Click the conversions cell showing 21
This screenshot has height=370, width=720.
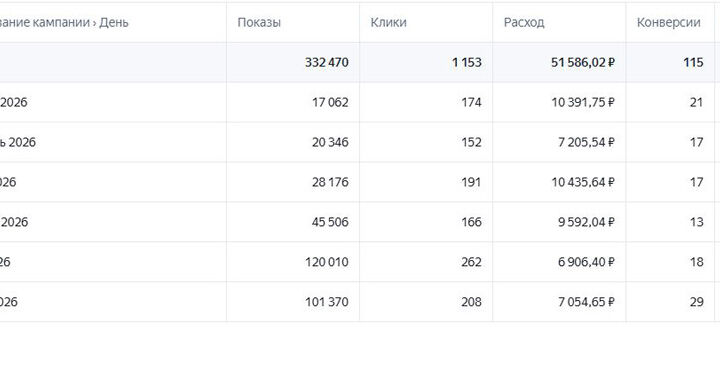pyautogui.click(x=697, y=102)
